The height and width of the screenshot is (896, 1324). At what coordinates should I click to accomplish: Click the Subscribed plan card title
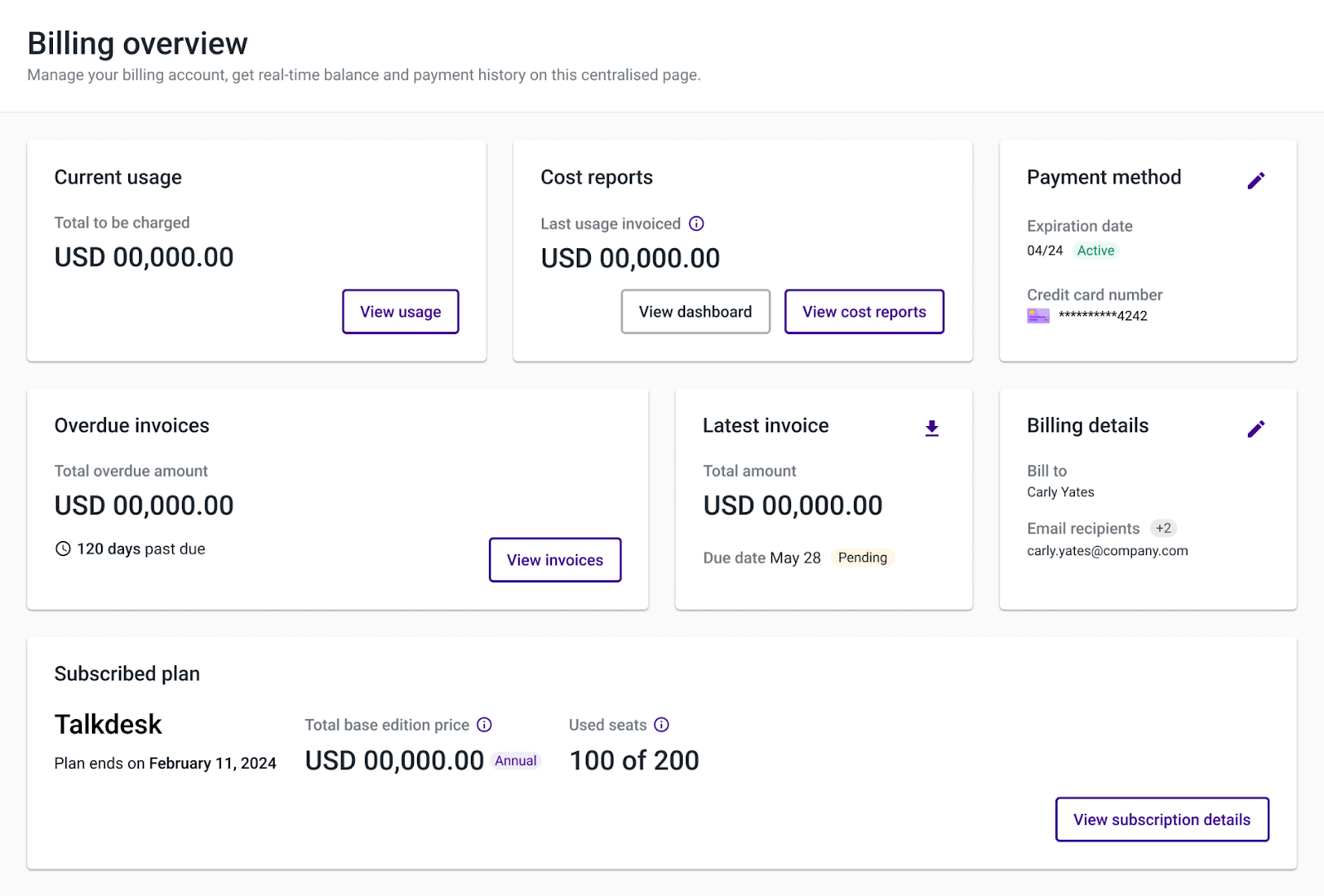click(x=127, y=674)
